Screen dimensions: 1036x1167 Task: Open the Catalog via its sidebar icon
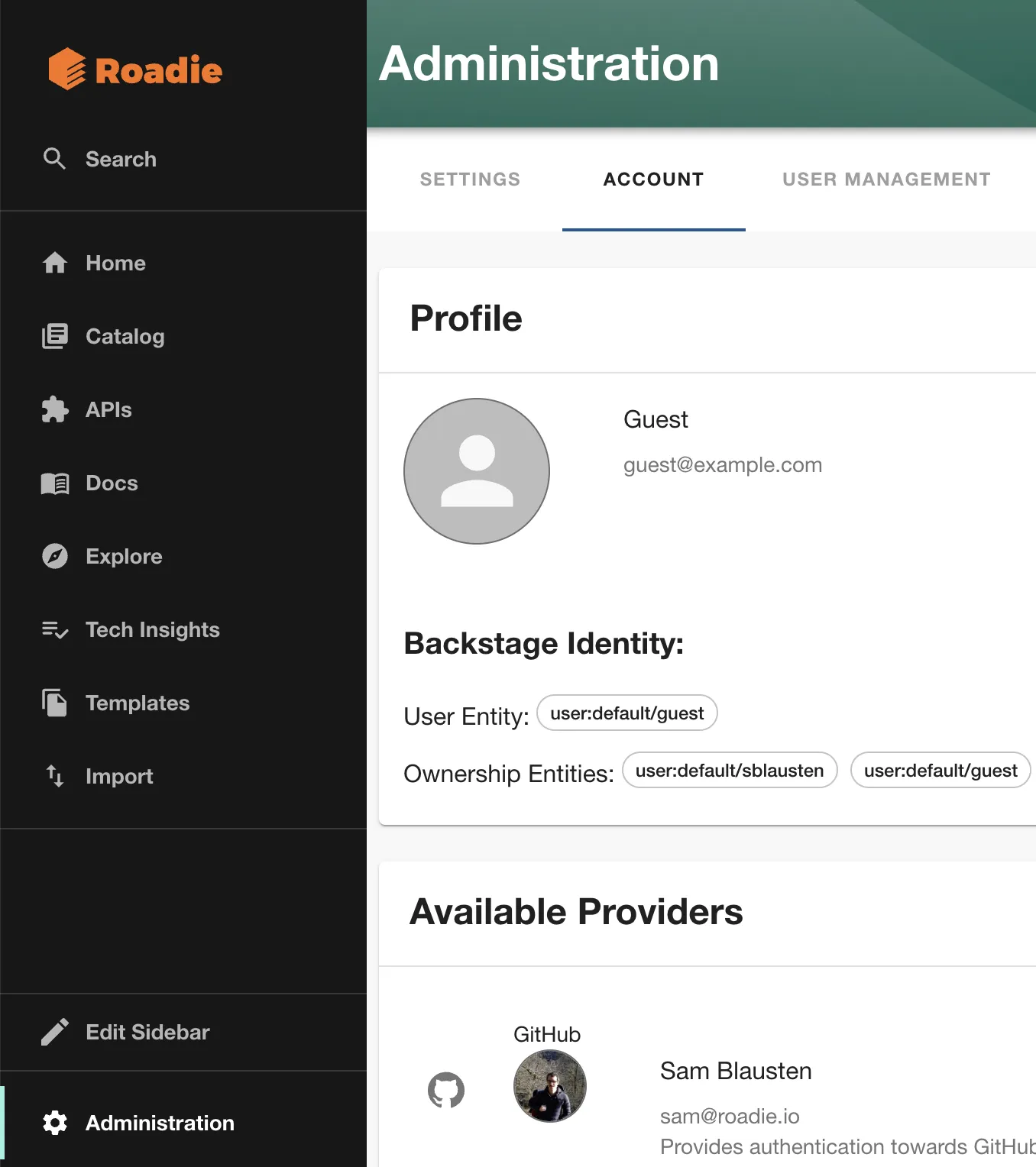coord(54,336)
